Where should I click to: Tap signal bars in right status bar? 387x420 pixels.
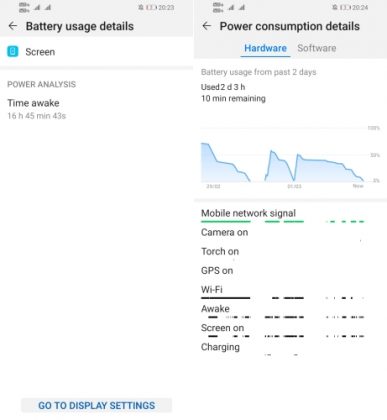236,7
